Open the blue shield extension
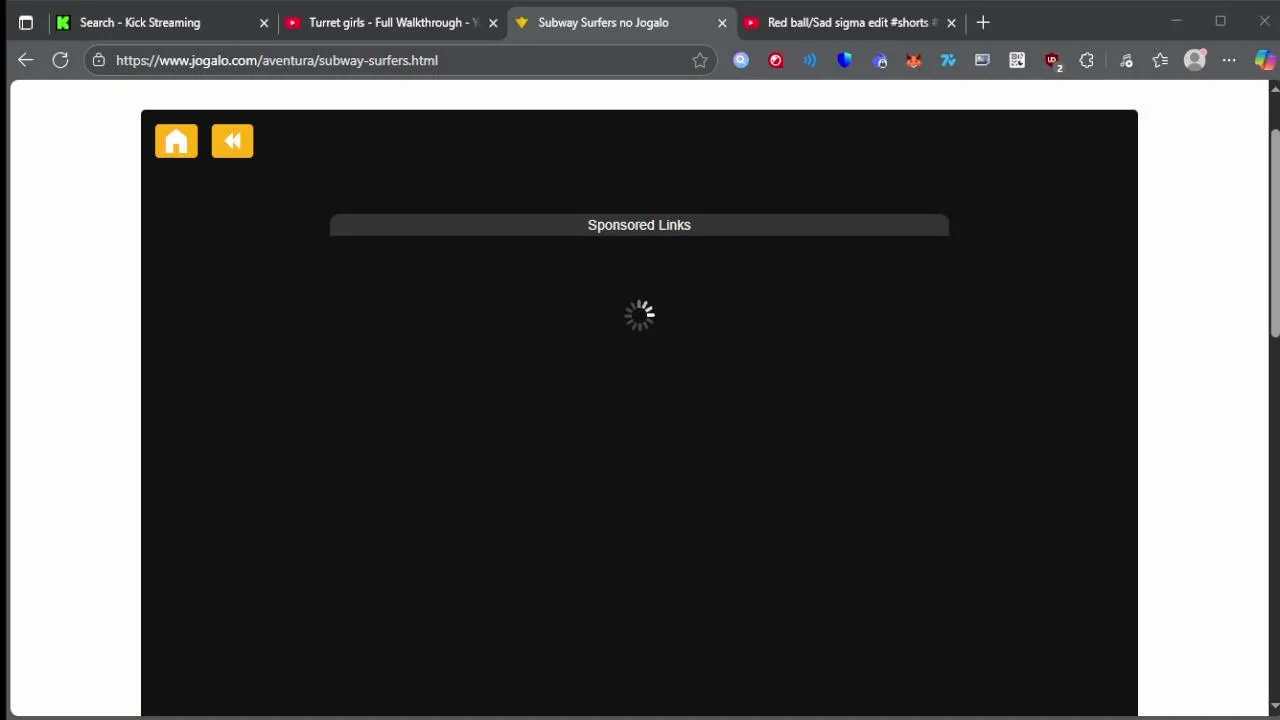This screenshot has height=720, width=1280. (x=845, y=60)
